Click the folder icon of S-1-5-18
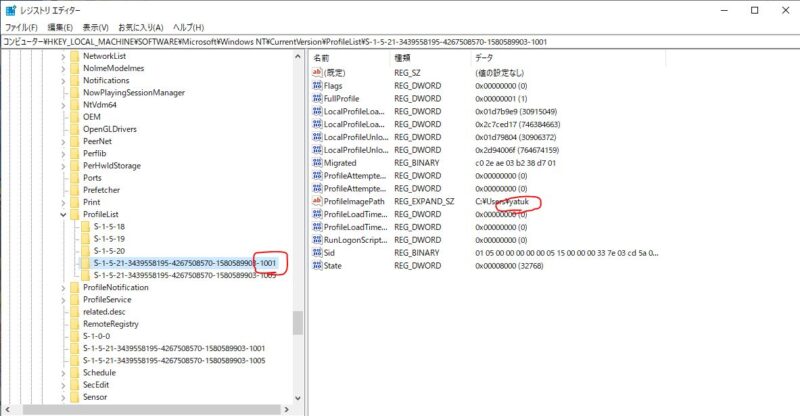Image resolution: width=800 pixels, height=416 pixels. (x=85, y=227)
